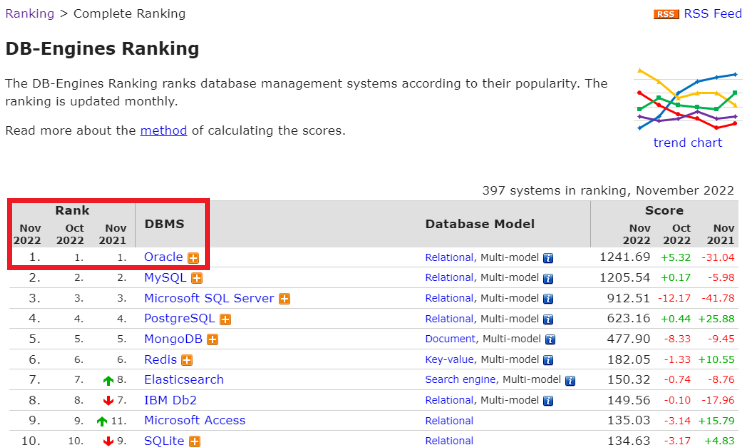Go to the Ranking breadcrumb link
The image size is (753, 448).
[x=29, y=13]
